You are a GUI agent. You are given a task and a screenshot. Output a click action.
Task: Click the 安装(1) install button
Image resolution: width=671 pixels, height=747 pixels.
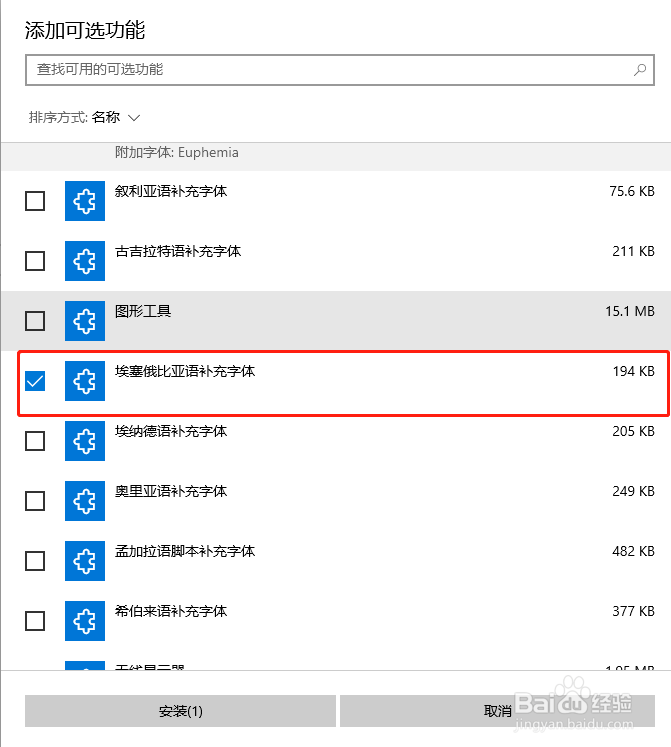(x=180, y=711)
